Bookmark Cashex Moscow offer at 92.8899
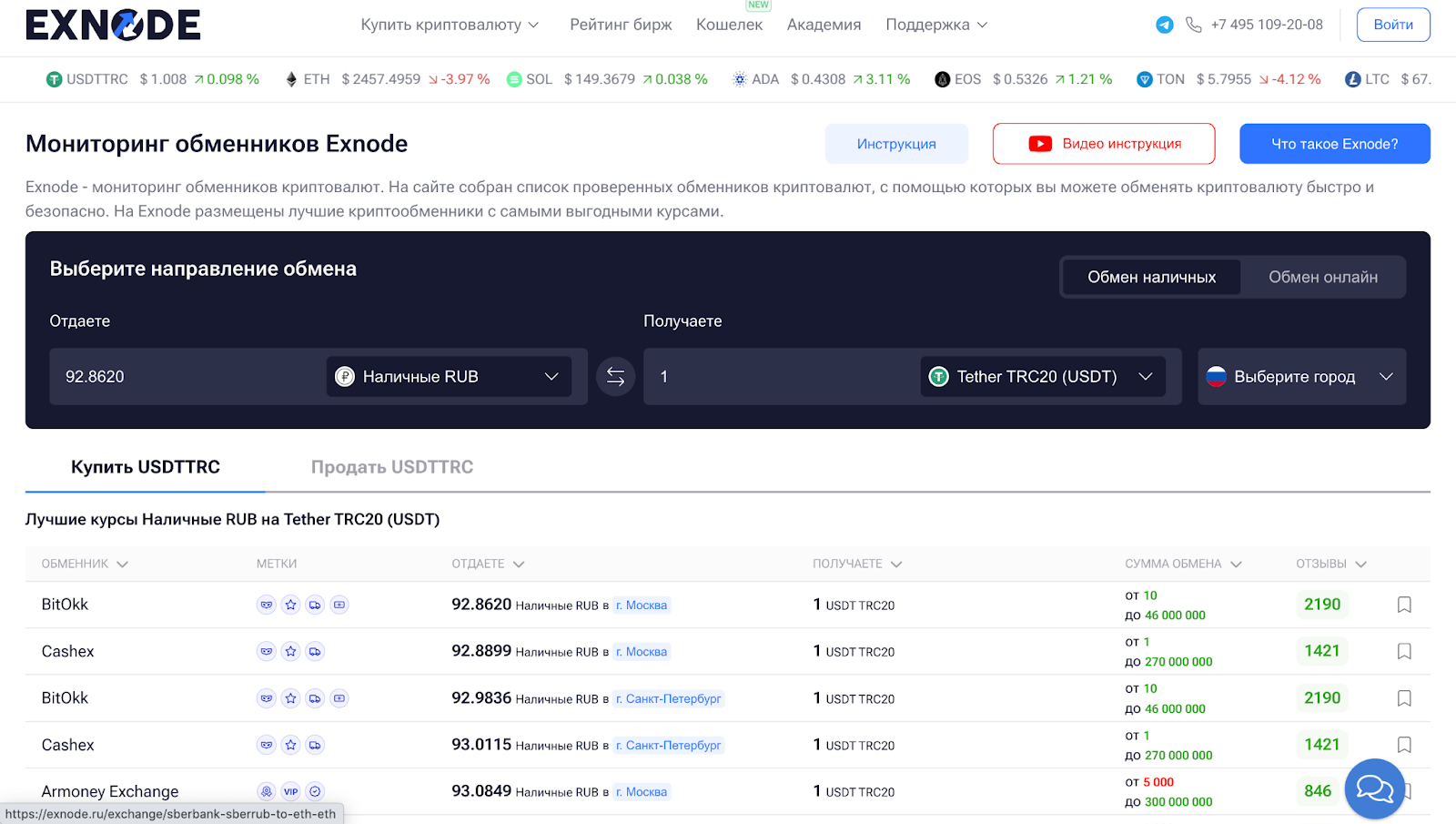 tap(1404, 651)
